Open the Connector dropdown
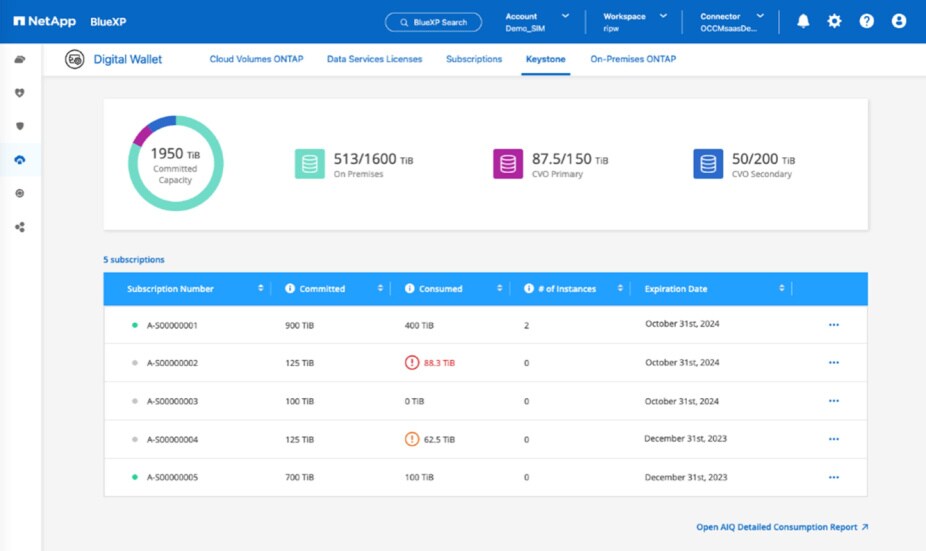Image resolution: width=926 pixels, height=551 pixels. click(760, 16)
